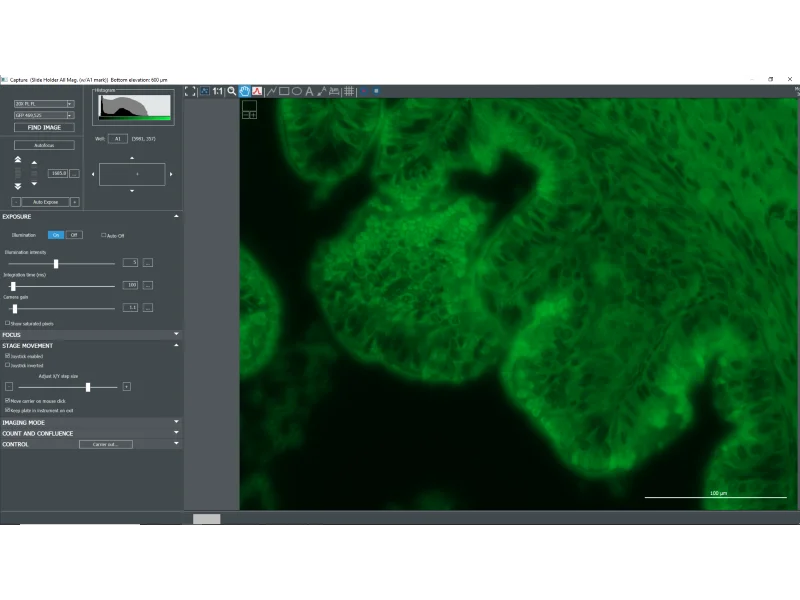This screenshot has height=600, width=800.
Task: Click the coarse focus down double-arrow
Action: click(18, 186)
